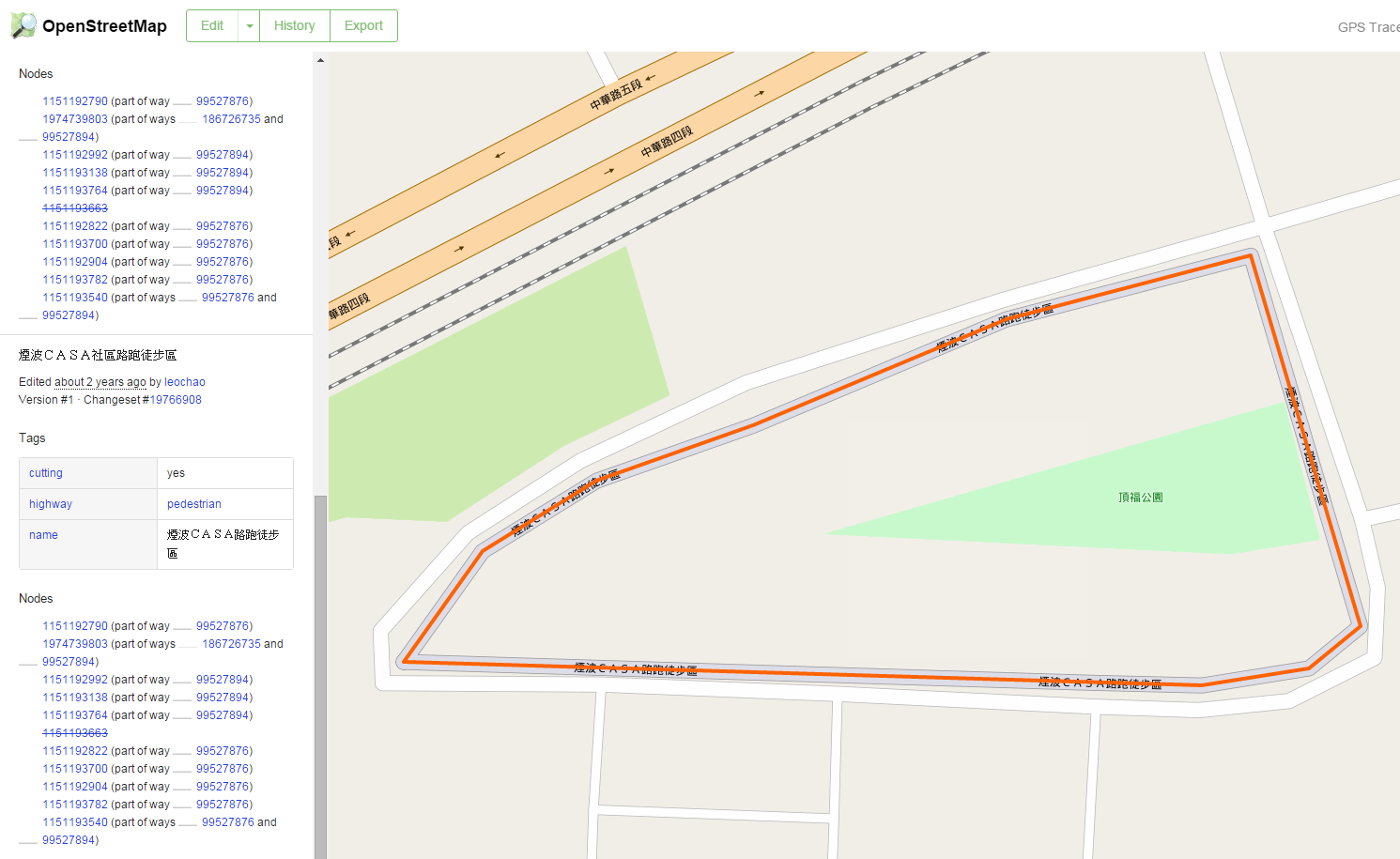Open way 186726735 in the upper Nodes list

tap(231, 119)
